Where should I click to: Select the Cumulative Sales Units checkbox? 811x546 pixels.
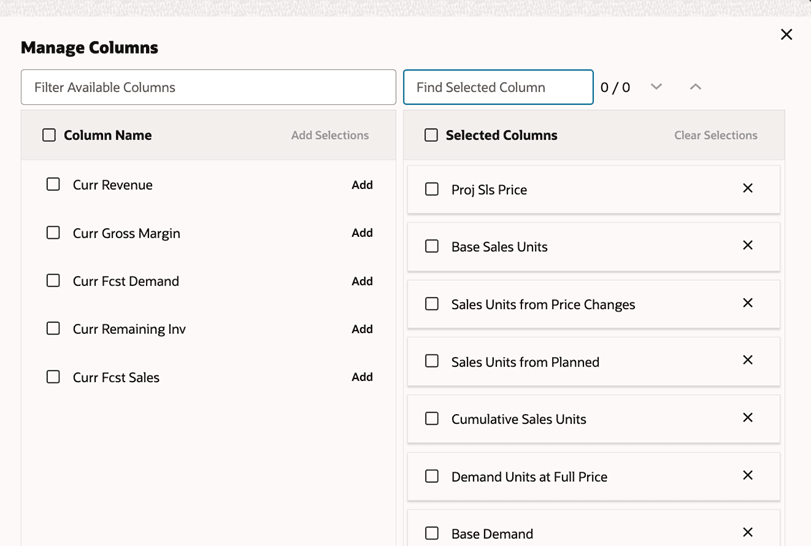(x=432, y=419)
